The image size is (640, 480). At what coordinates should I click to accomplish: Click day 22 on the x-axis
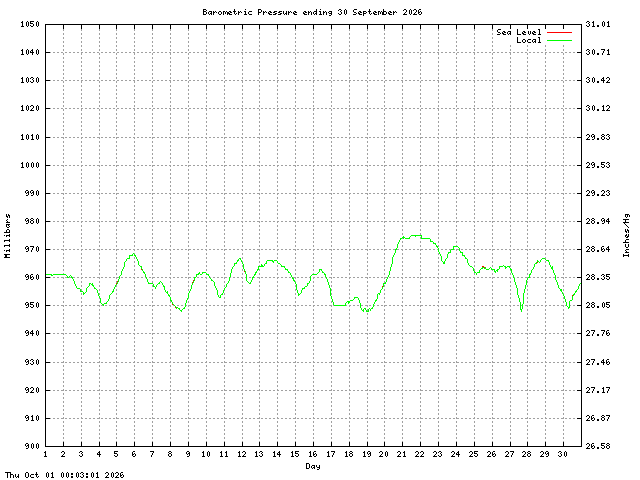tap(420, 454)
